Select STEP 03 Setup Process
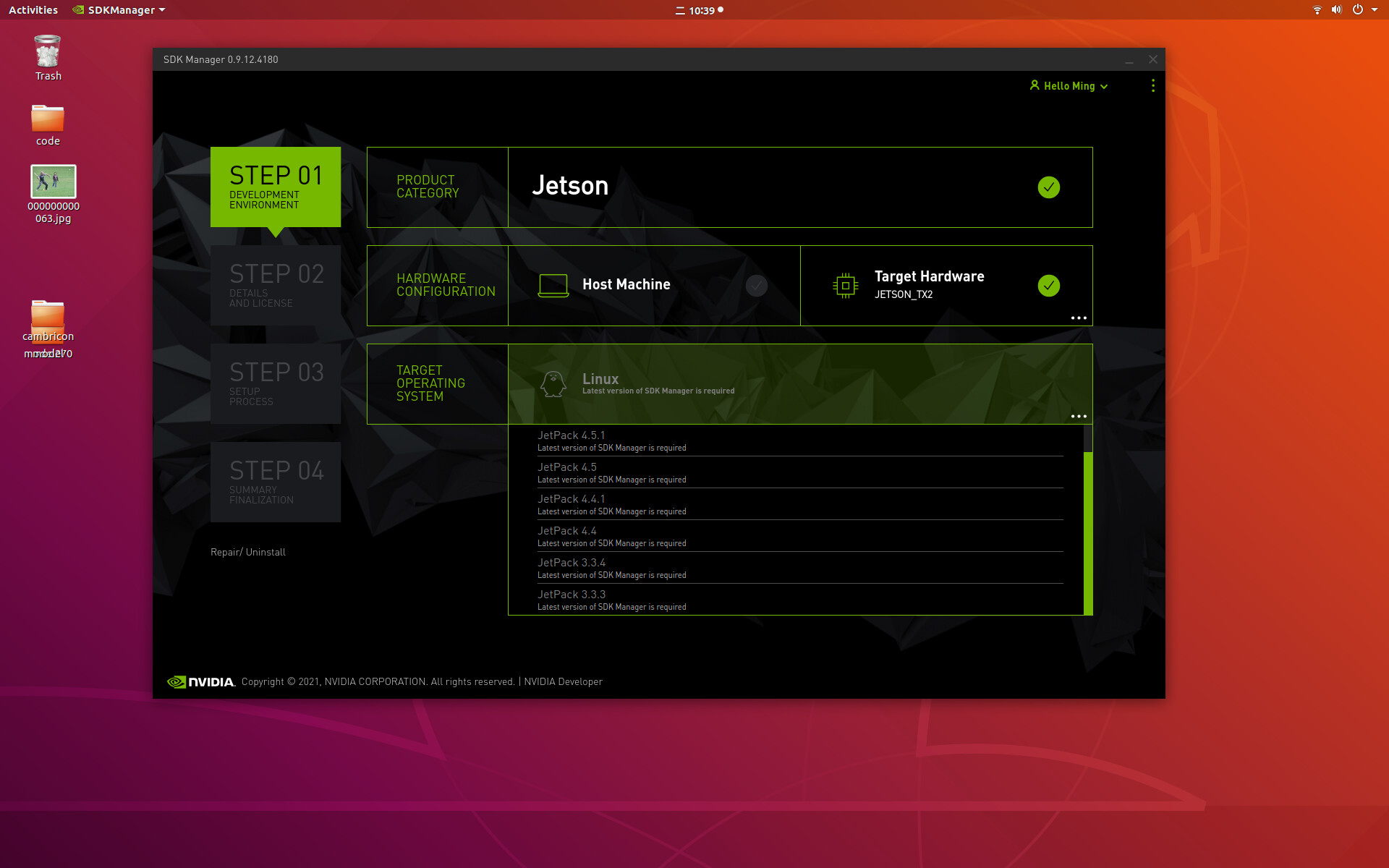The height and width of the screenshot is (868, 1389). point(276,383)
